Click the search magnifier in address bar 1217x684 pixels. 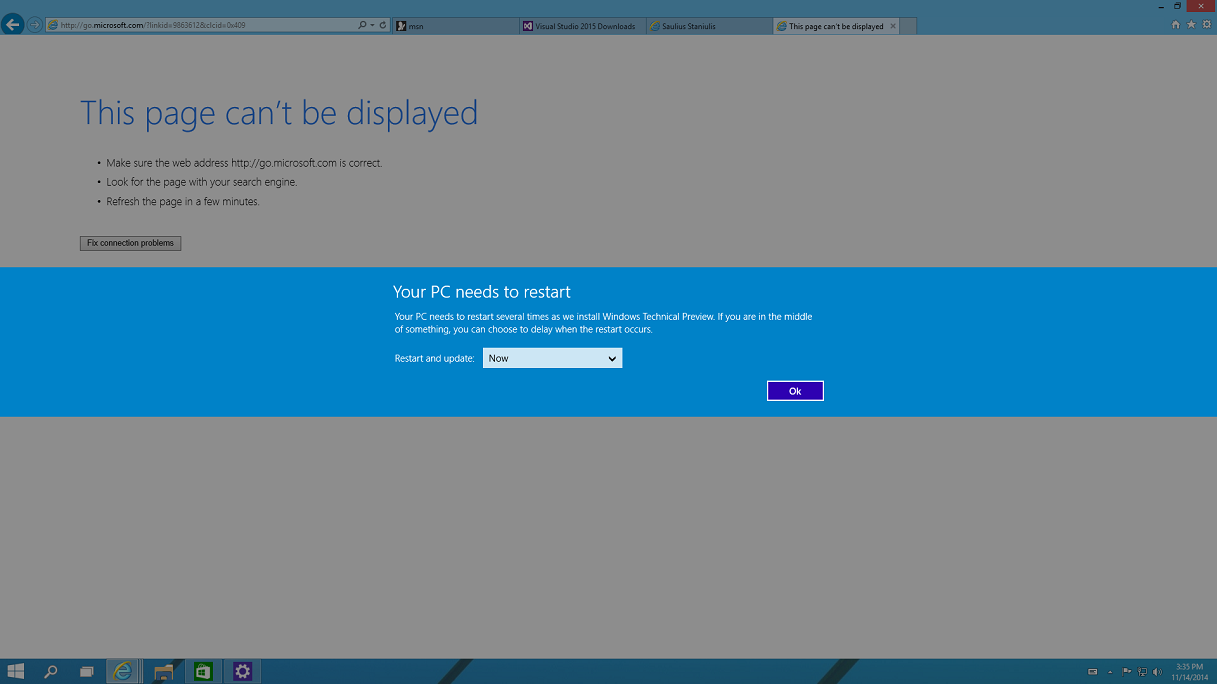click(362, 26)
